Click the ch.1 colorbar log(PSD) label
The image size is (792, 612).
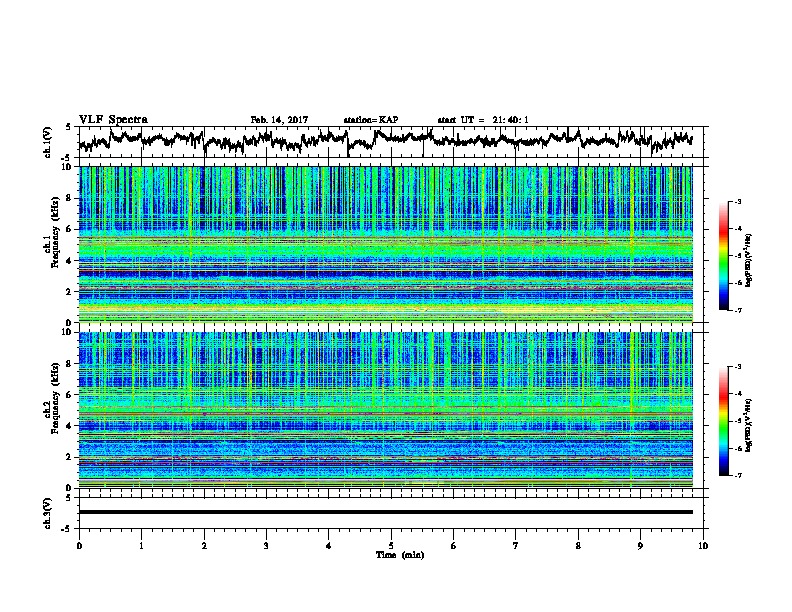pos(749,261)
